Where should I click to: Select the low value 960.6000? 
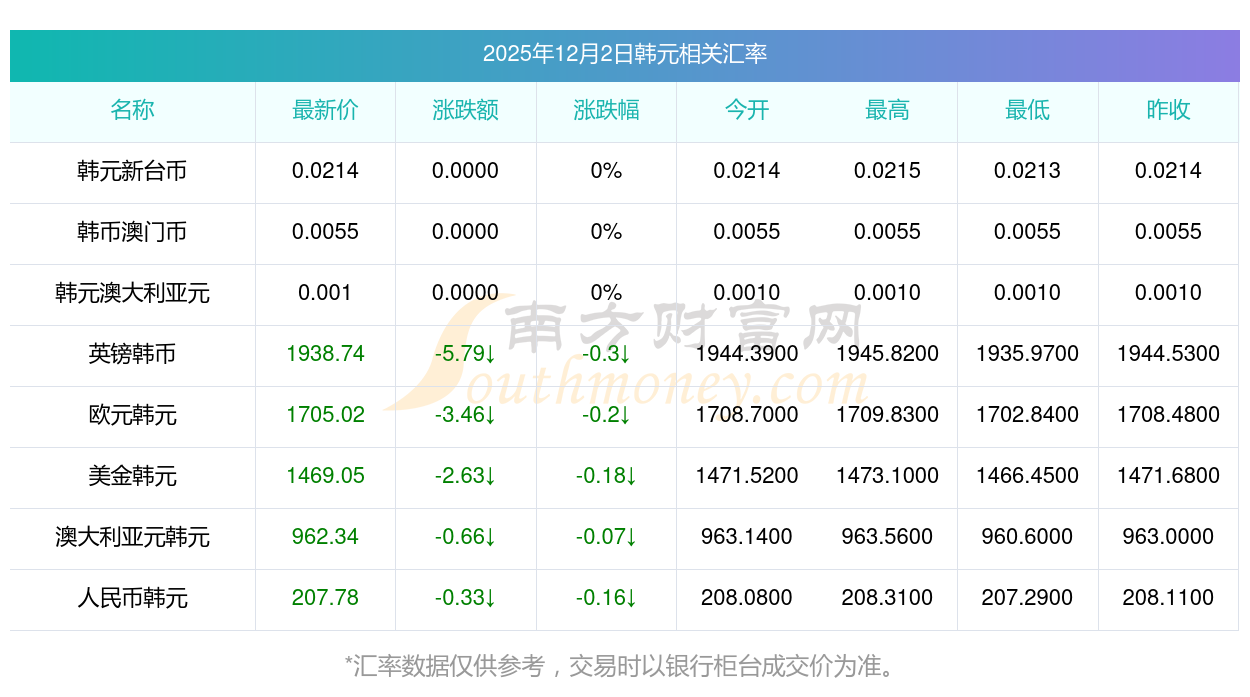click(1027, 537)
